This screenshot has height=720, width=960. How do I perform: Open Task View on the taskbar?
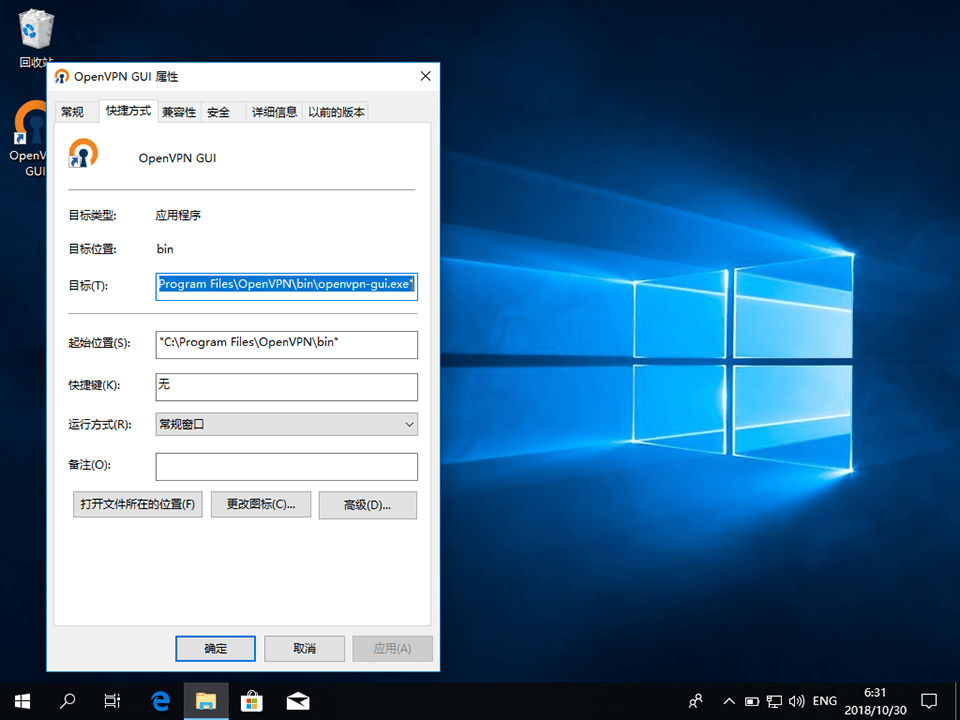pyautogui.click(x=112, y=701)
